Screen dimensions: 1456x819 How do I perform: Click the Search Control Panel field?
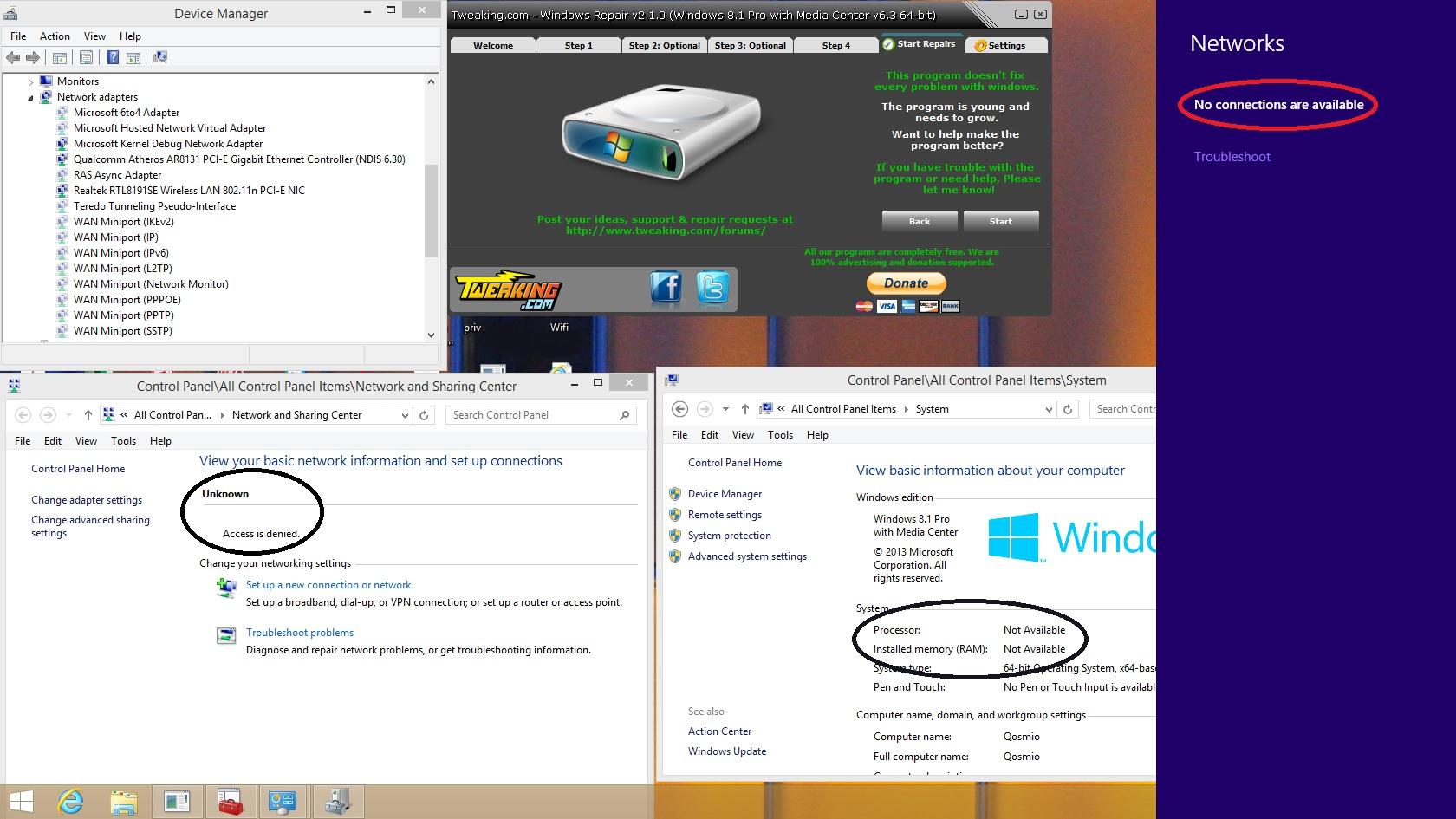(533, 415)
